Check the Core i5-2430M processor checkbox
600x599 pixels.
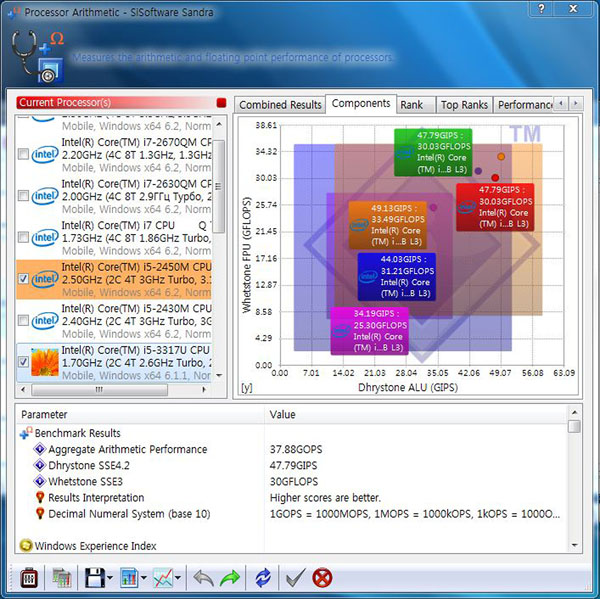click(x=23, y=320)
